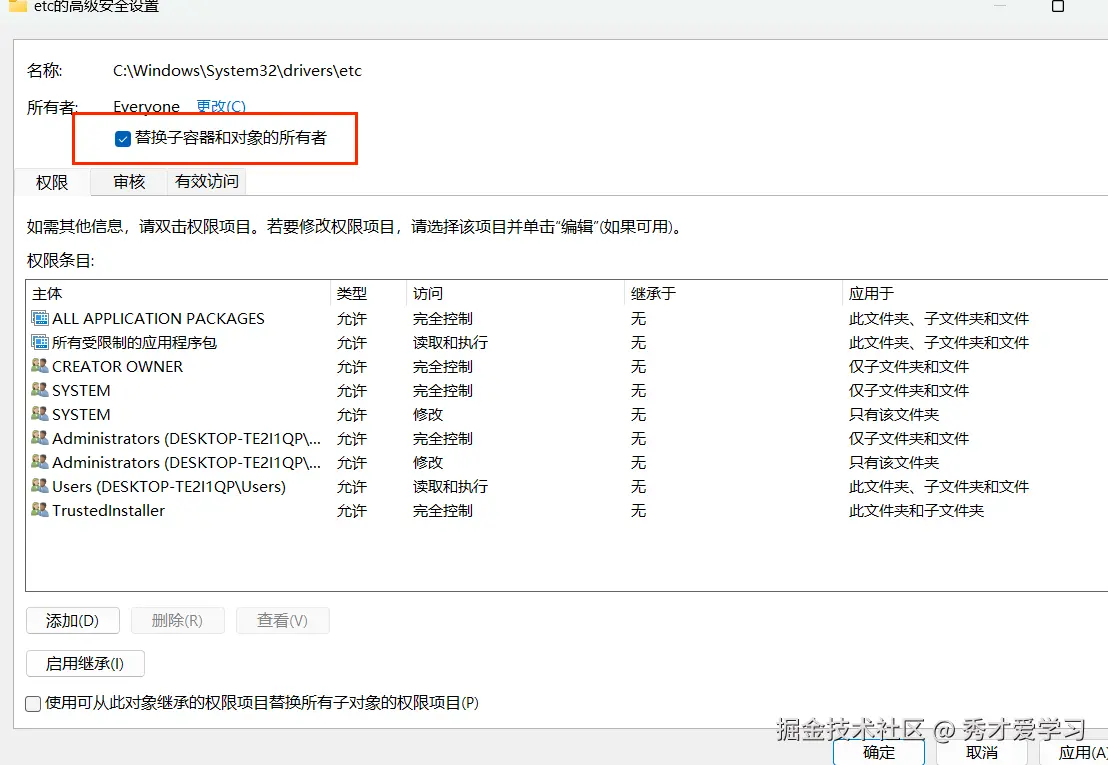
Task: Click the owner name Everyone
Action: (146, 107)
